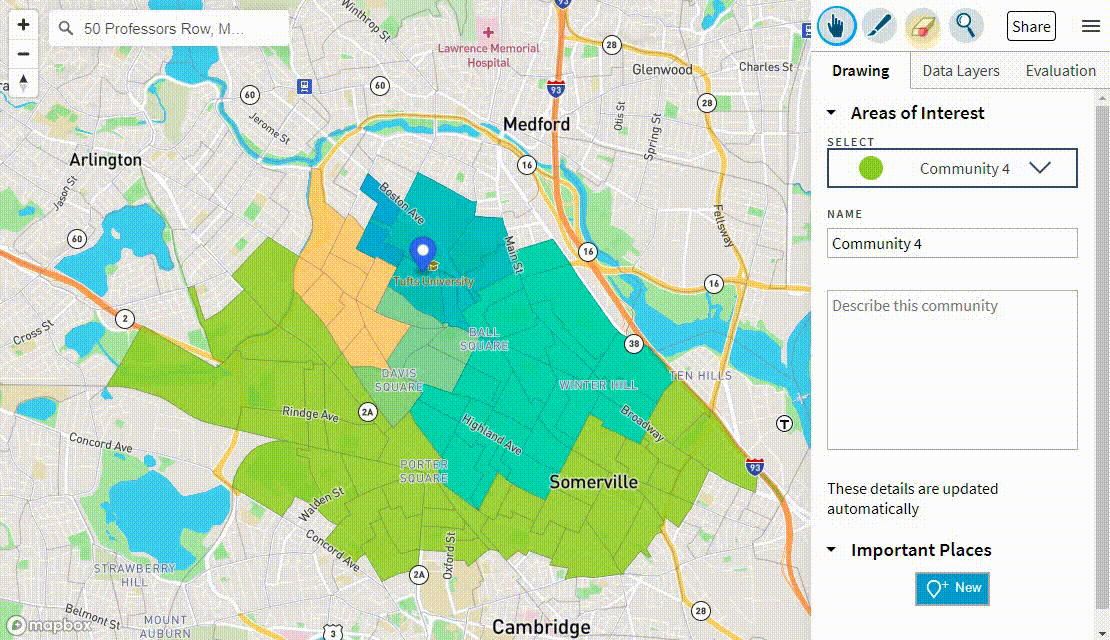
Task: Switch to the drawing brush tool
Action: (879, 26)
